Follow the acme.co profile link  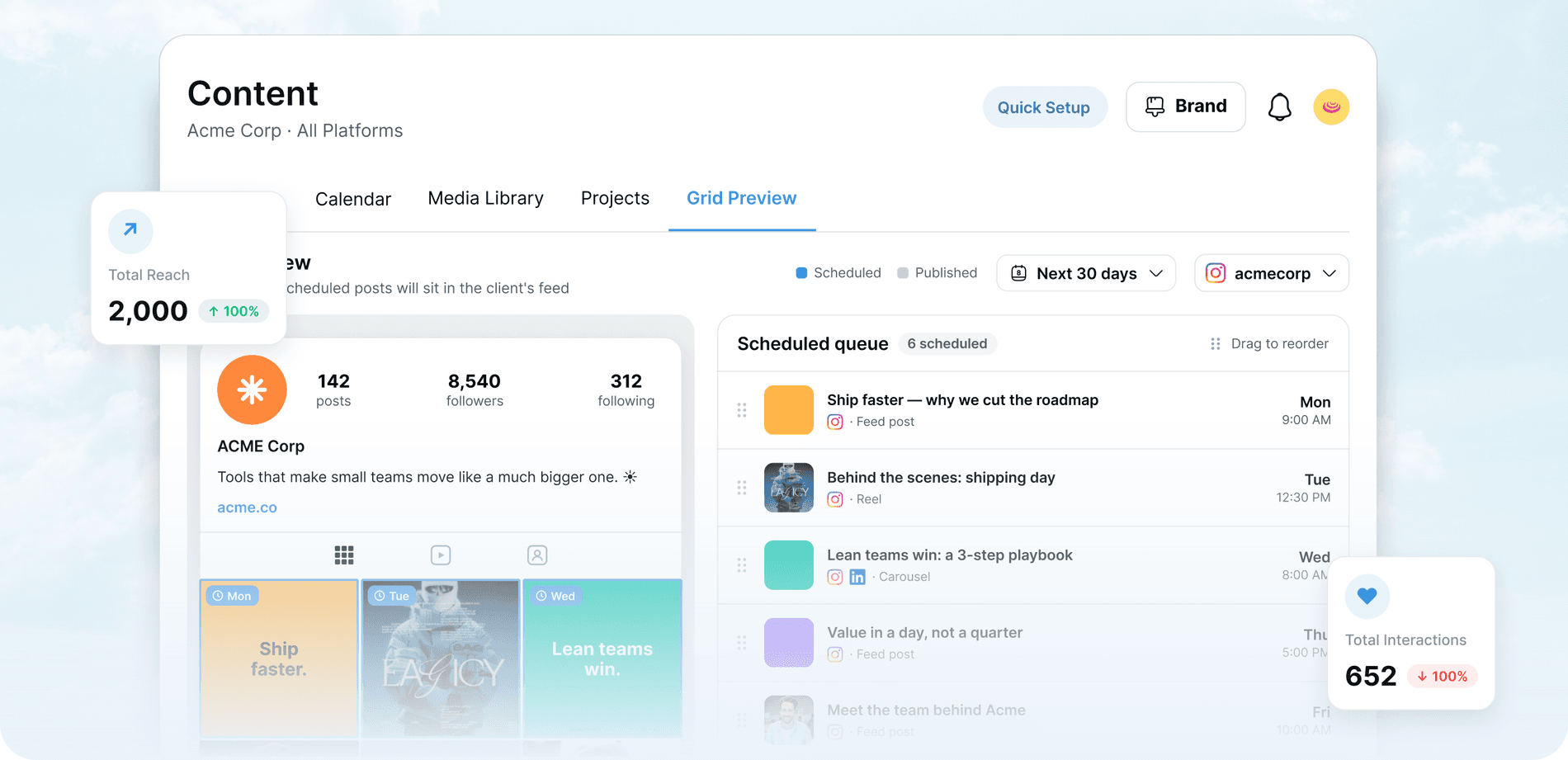(x=247, y=507)
